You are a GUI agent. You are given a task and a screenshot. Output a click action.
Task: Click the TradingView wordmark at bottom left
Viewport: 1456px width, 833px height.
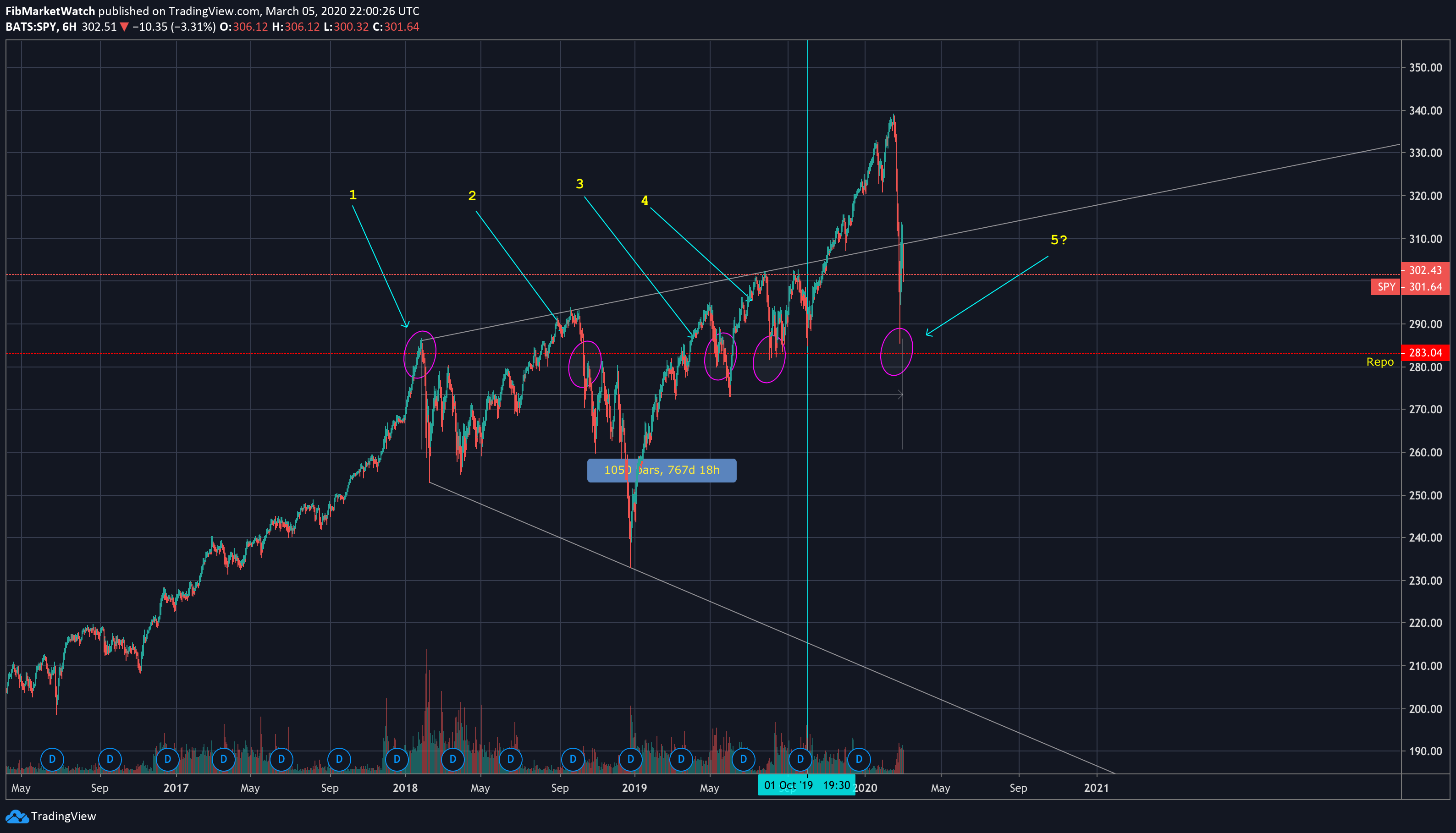click(x=64, y=817)
